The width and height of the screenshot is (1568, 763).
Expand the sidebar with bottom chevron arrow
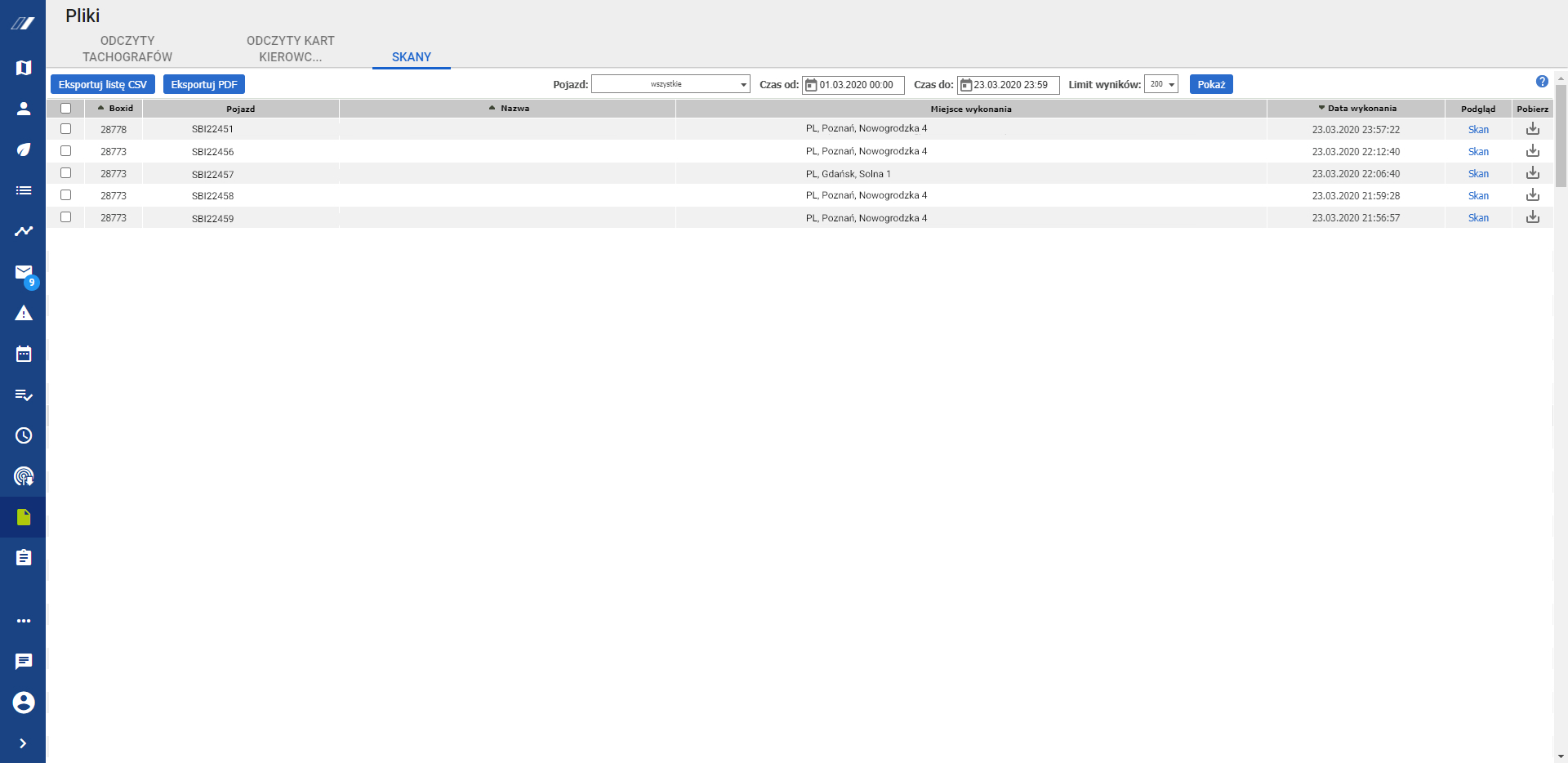pyautogui.click(x=23, y=743)
